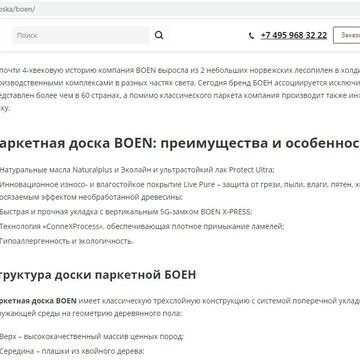Click the phone handset icon
Viewport: 360px width, 360px height.
click(251, 36)
